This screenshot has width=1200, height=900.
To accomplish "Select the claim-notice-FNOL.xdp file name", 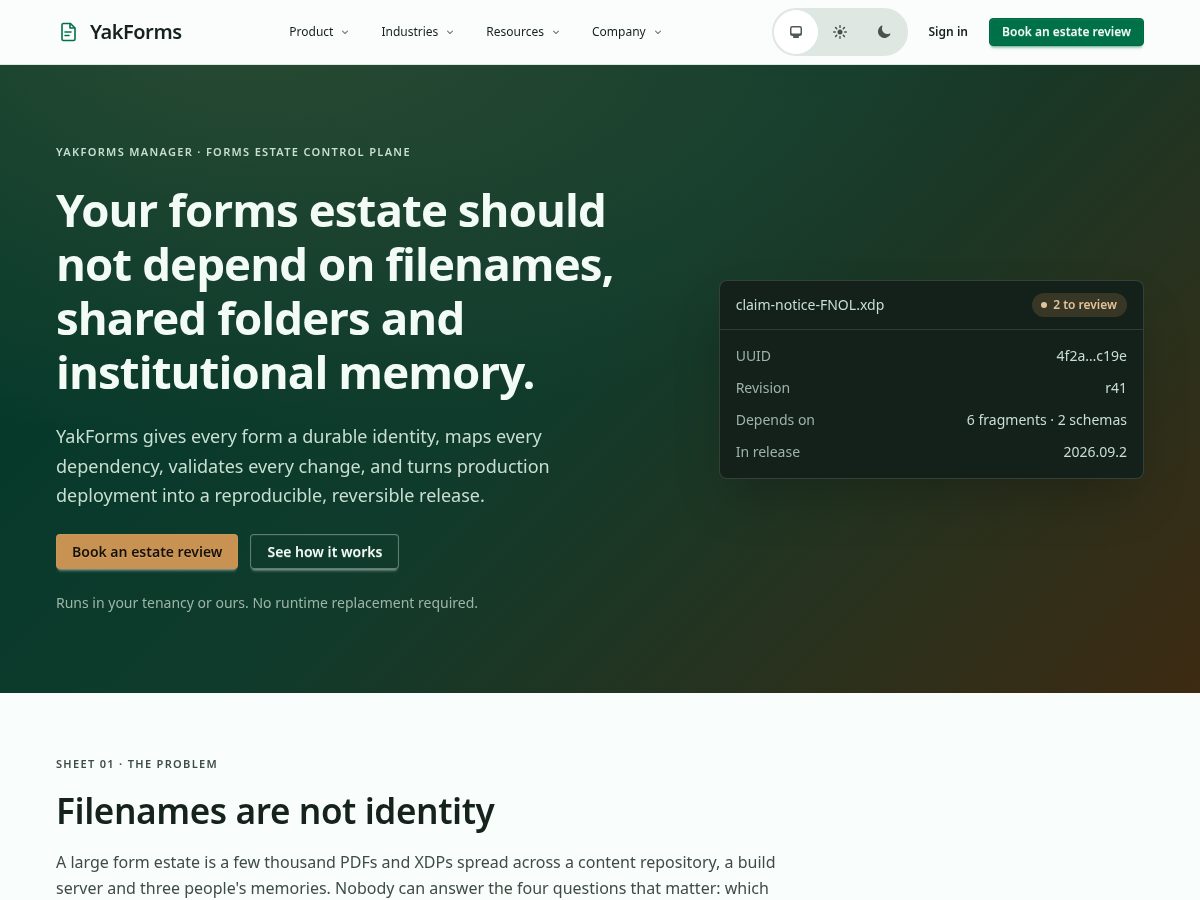I will tap(810, 305).
